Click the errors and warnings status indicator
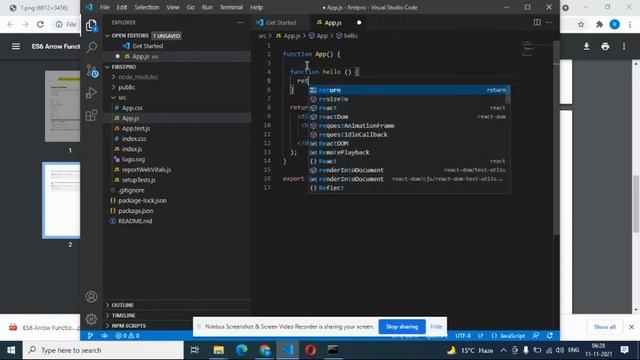 pyautogui.click(x=127, y=336)
